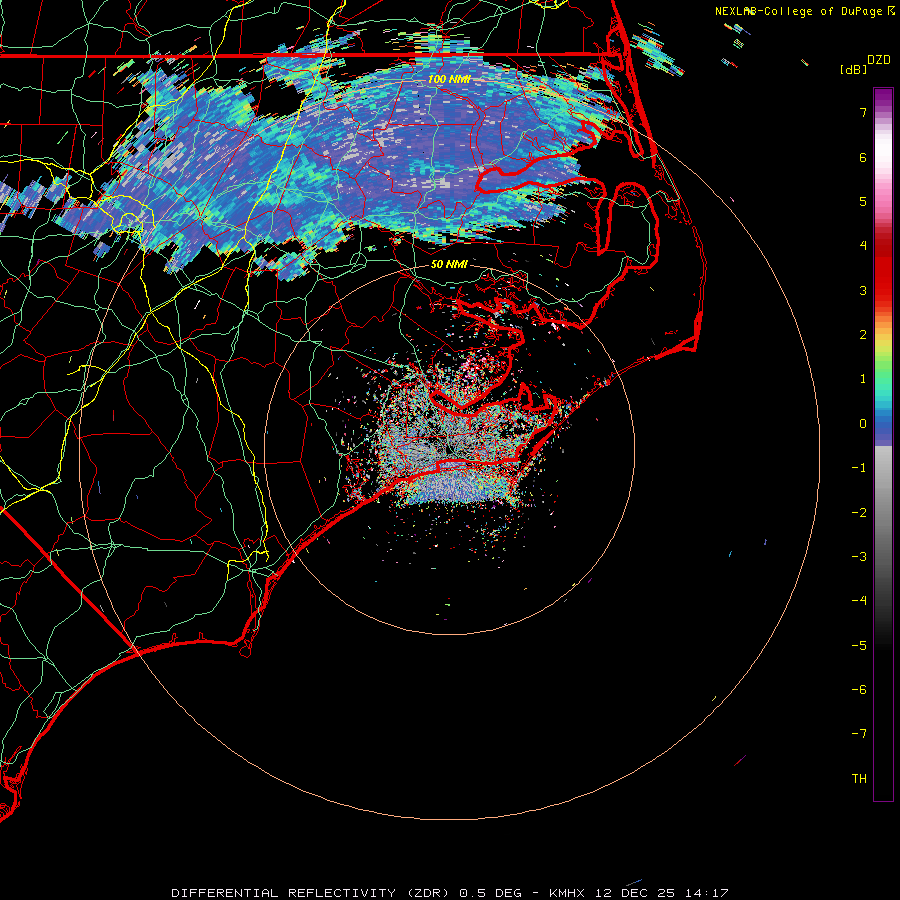Screen dimensions: 900x900
Task: Click the 1 value on color scale
Action: 863,379
